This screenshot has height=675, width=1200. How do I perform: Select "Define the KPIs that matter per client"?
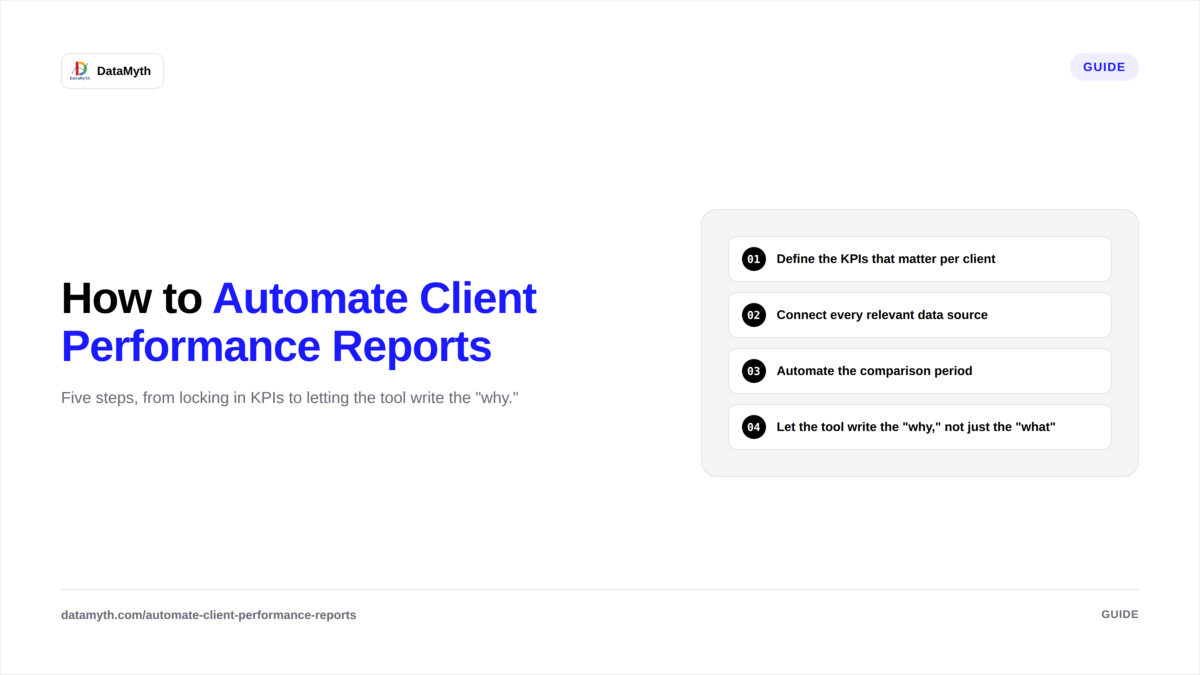(x=919, y=259)
